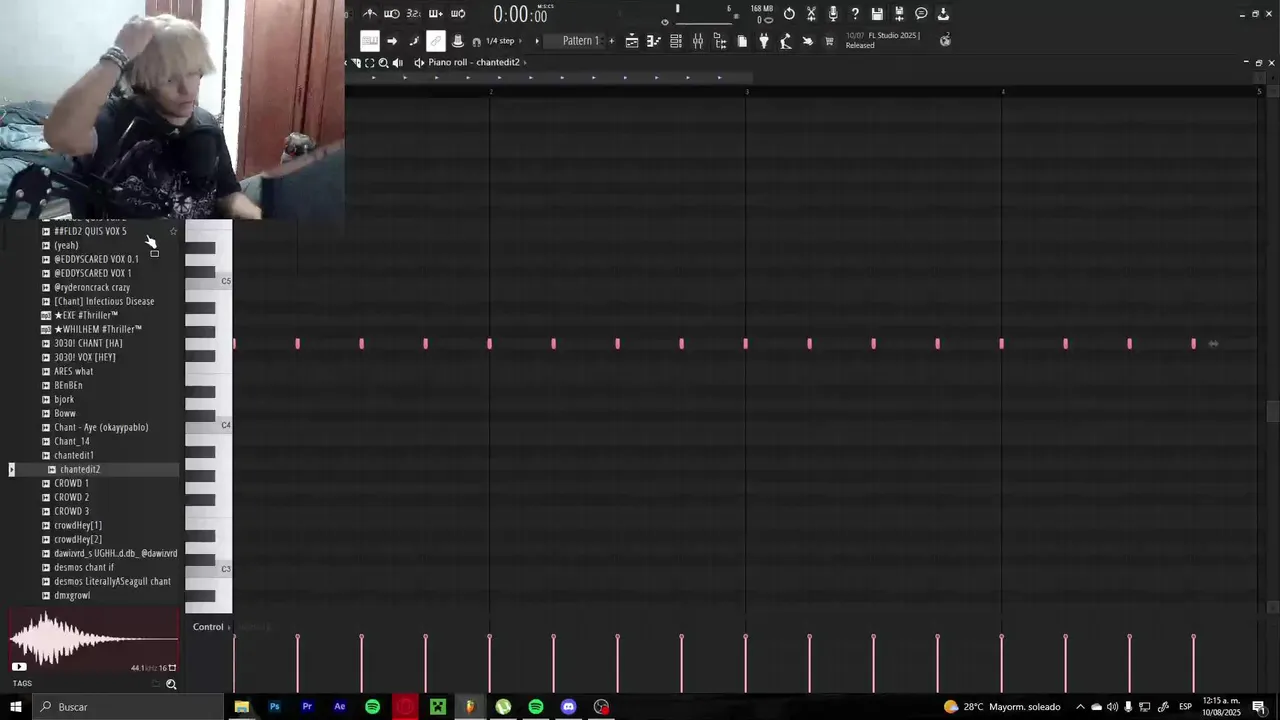Screen dimensions: 1280x720
Task: Click the browser search magnifier icon
Action: tap(171, 685)
